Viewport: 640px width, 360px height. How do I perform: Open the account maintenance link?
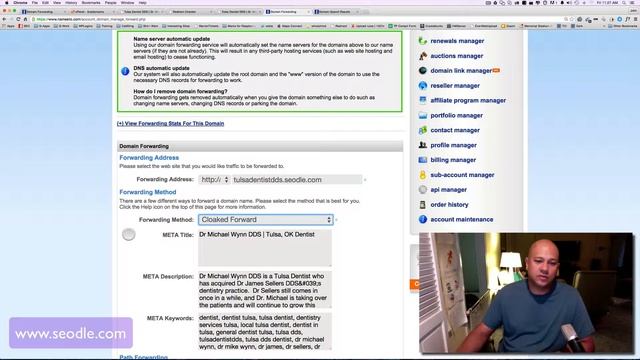[x=461, y=220]
